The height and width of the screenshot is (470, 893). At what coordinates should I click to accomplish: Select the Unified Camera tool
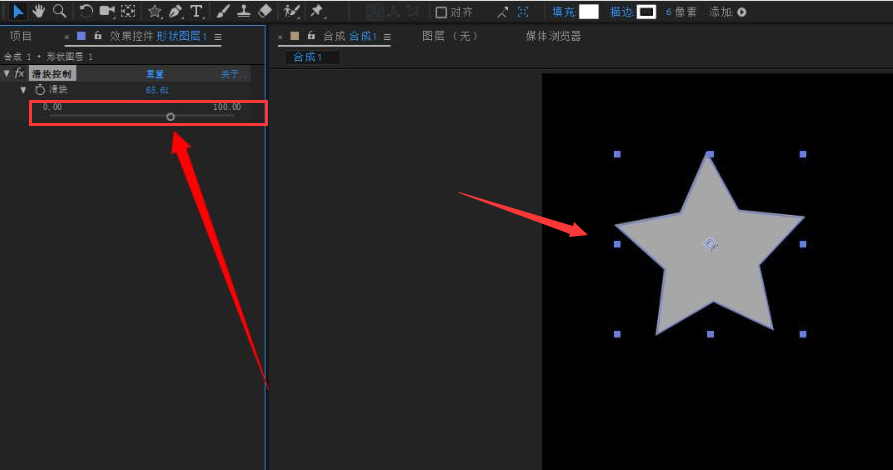[107, 11]
